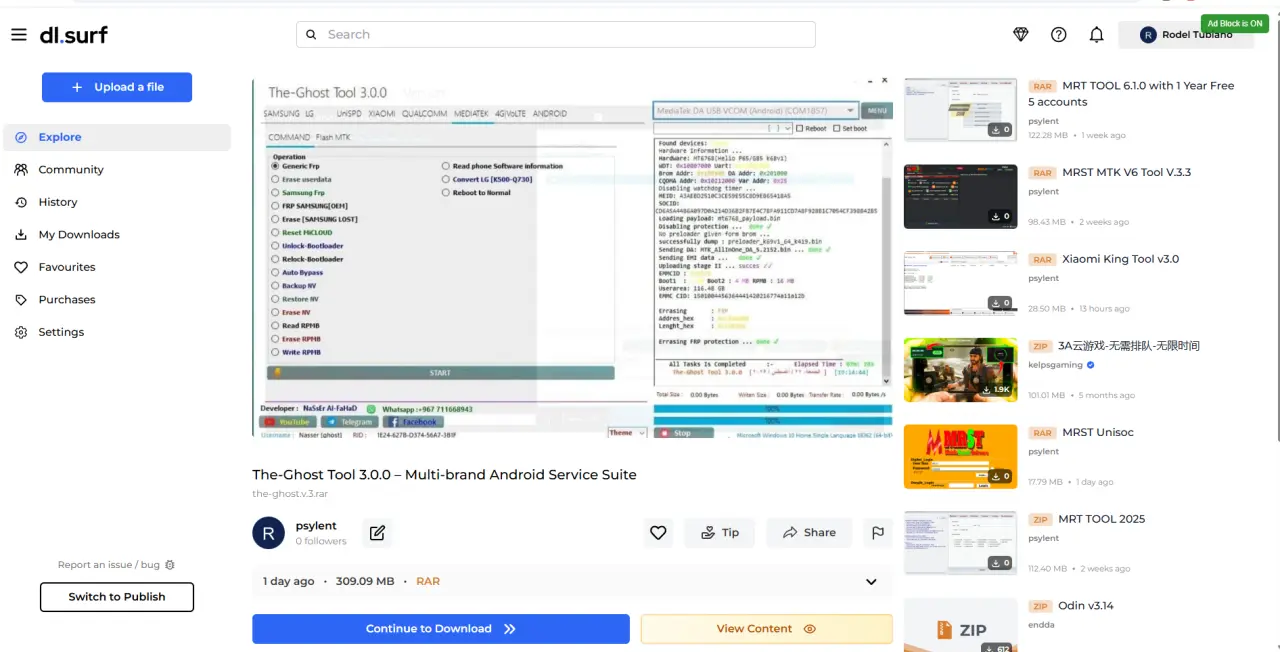Click Continue to Download
Image resolution: width=1280 pixels, height=652 pixels.
[x=441, y=629]
